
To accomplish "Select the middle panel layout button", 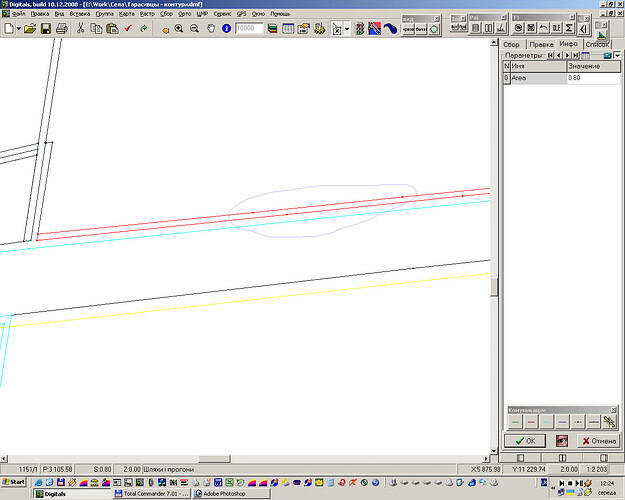I will [x=562, y=458].
